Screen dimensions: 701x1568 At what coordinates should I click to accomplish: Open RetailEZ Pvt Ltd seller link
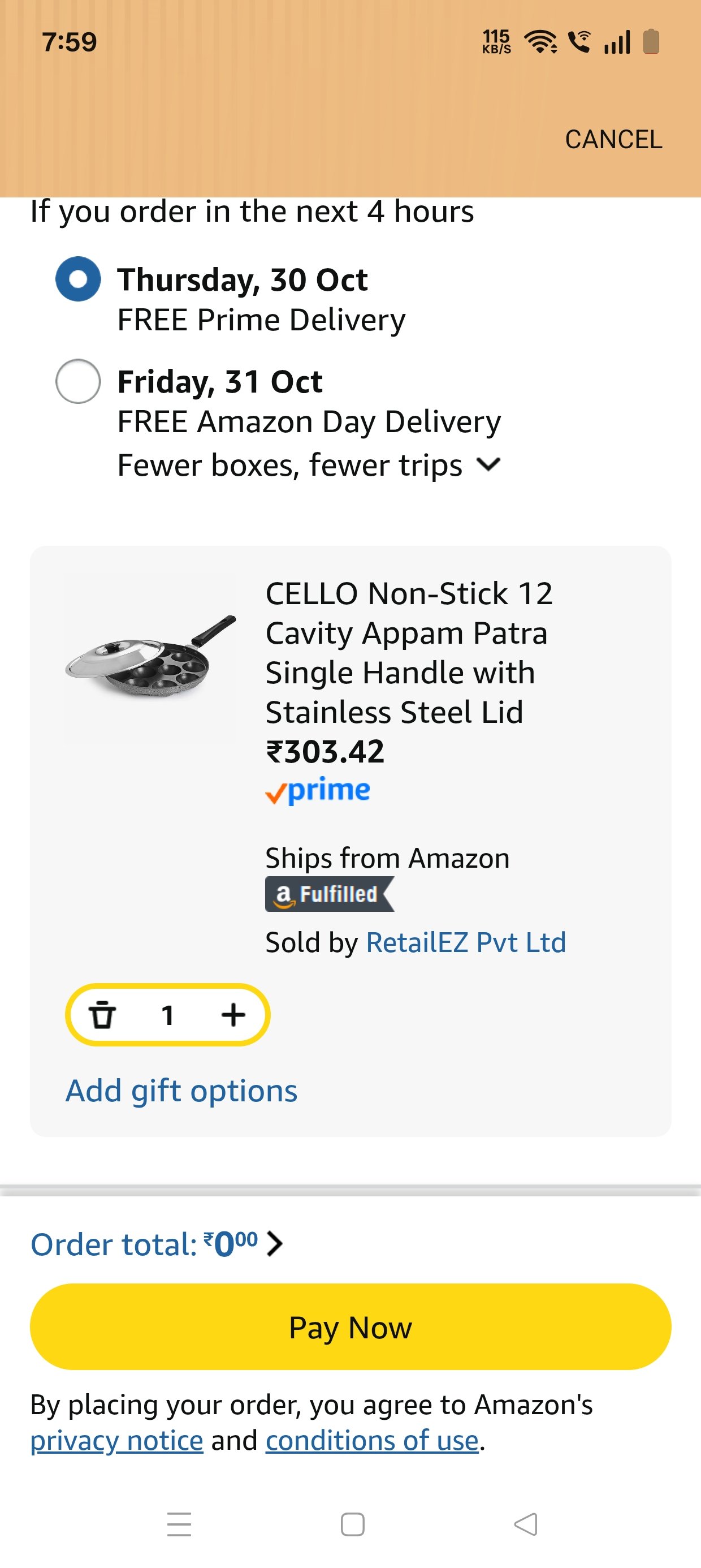click(x=465, y=942)
